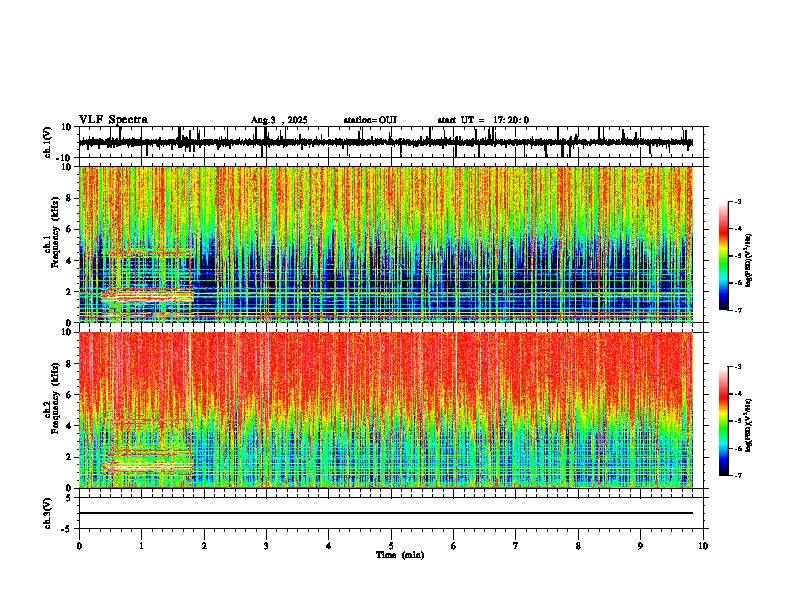792x612 pixels.
Task: Click time-axis tick label "6"
Action: (454, 546)
